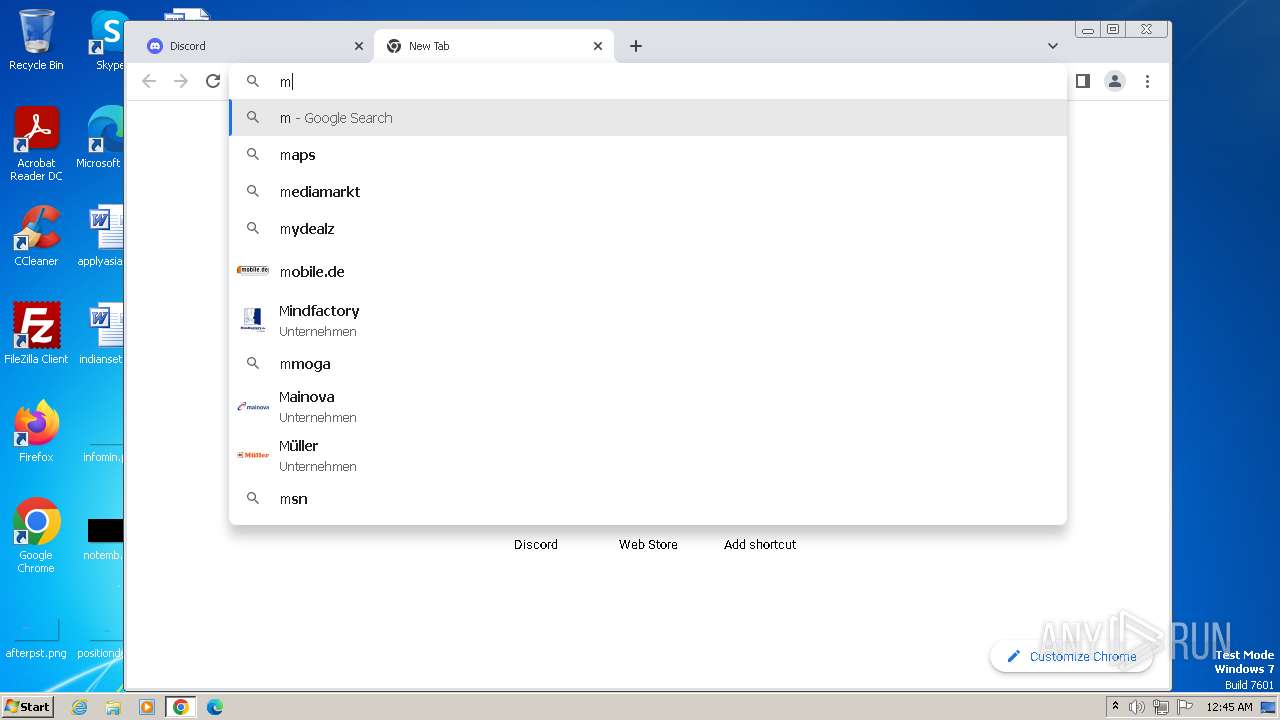Click search icon beside 'maps'
Screen dimensions: 1280x720
tap(253, 155)
